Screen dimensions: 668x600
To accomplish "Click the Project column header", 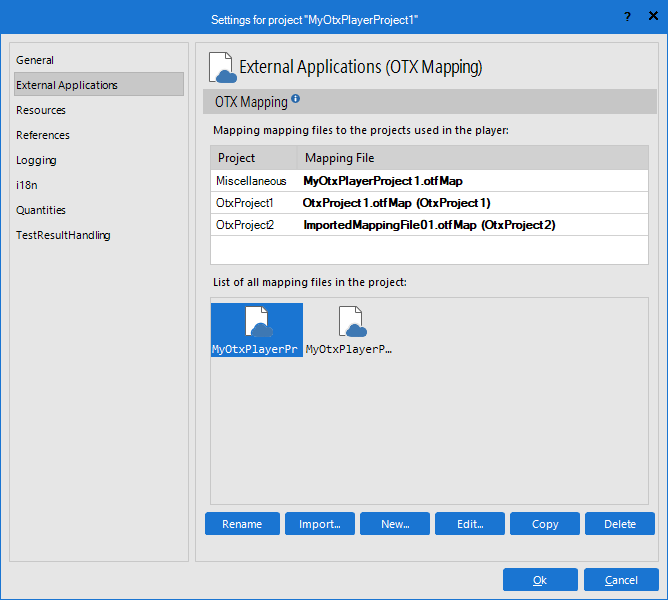I will (254, 158).
